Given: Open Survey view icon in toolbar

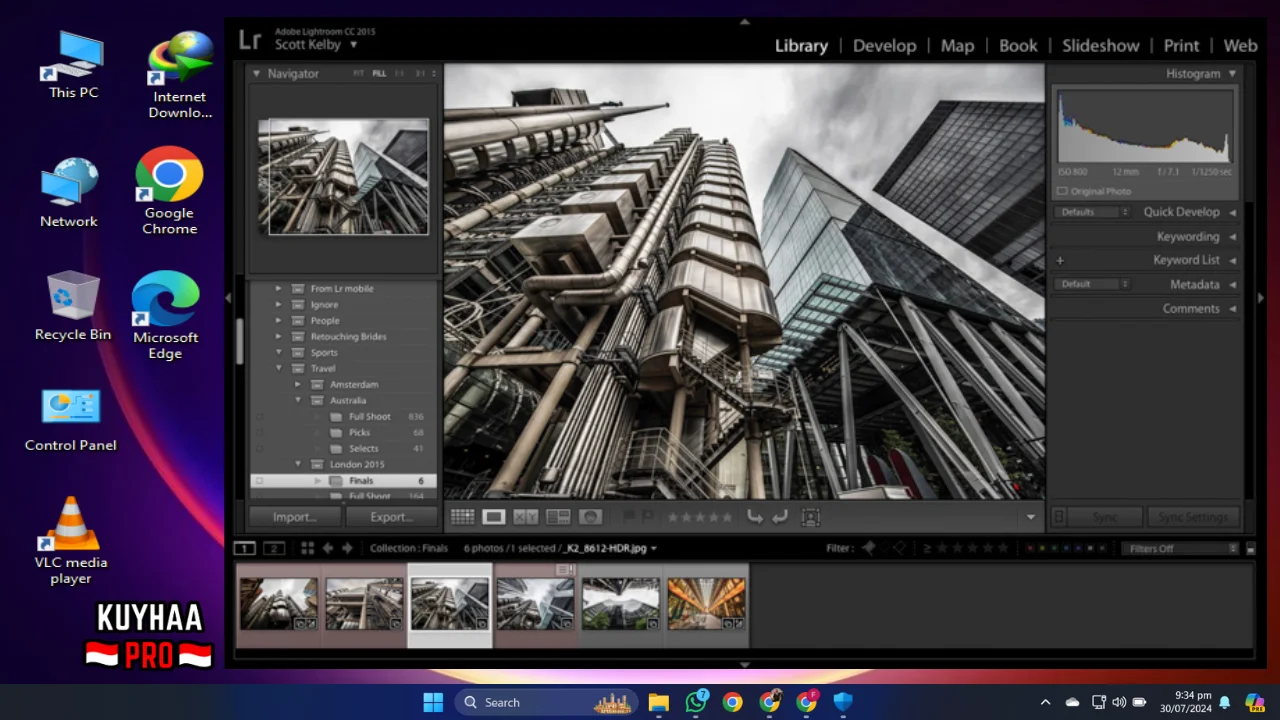Looking at the screenshot, I should 558,517.
